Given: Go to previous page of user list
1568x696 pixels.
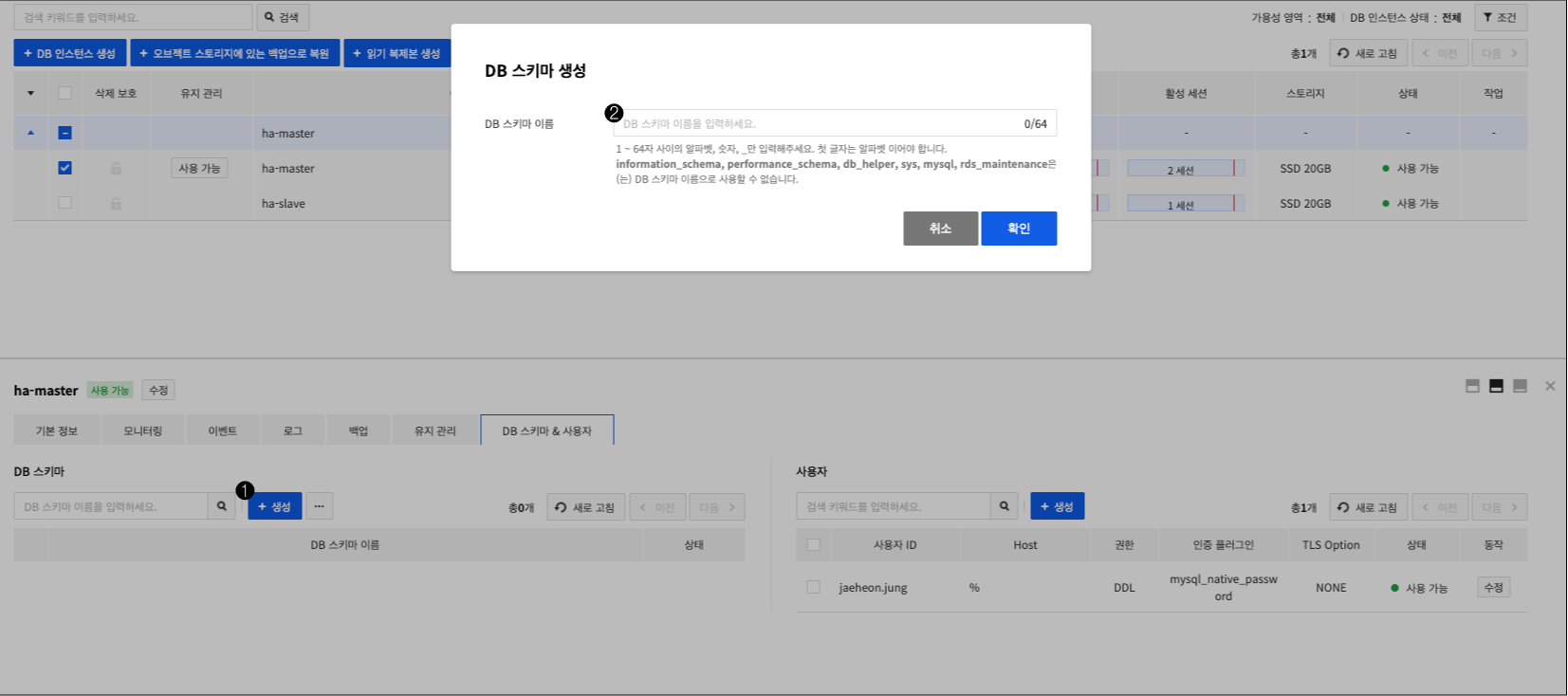Looking at the screenshot, I should click(1439, 507).
